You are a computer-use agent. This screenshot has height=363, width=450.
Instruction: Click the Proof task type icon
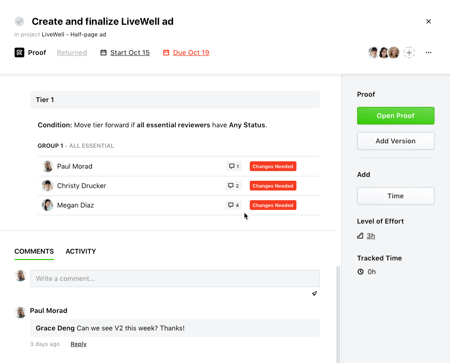coord(19,53)
